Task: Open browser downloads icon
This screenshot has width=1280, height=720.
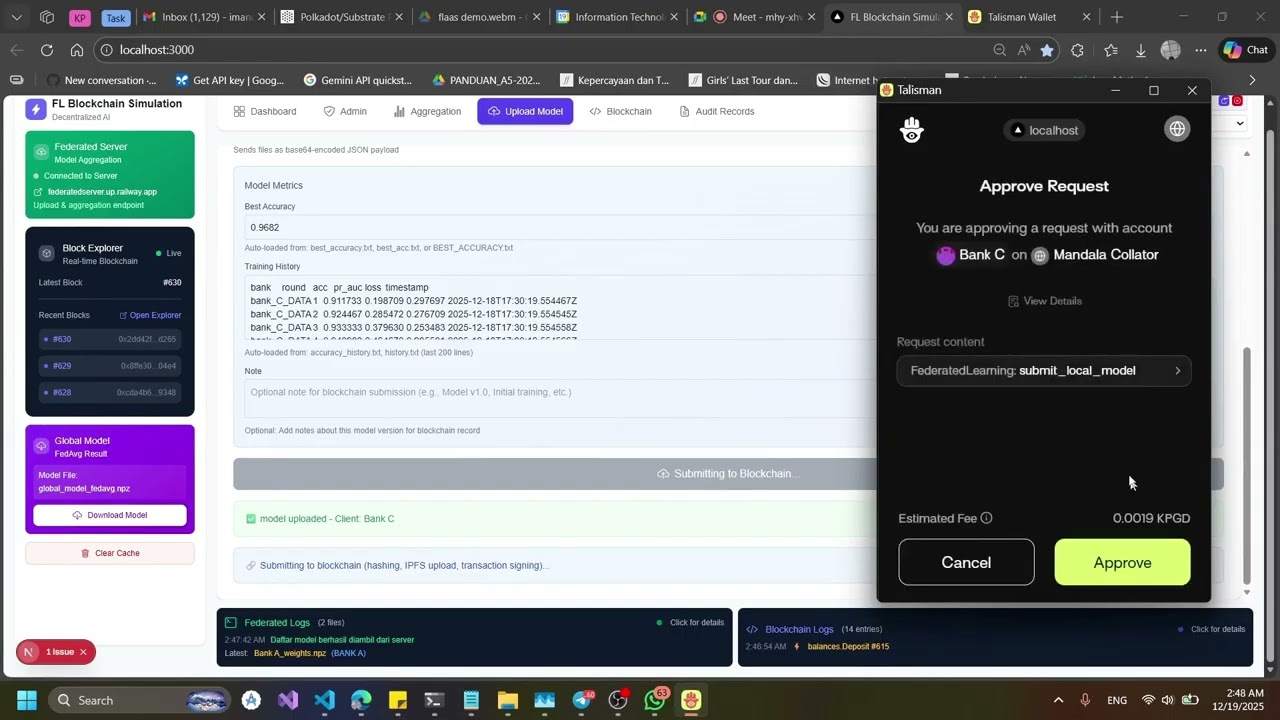Action: click(1140, 50)
